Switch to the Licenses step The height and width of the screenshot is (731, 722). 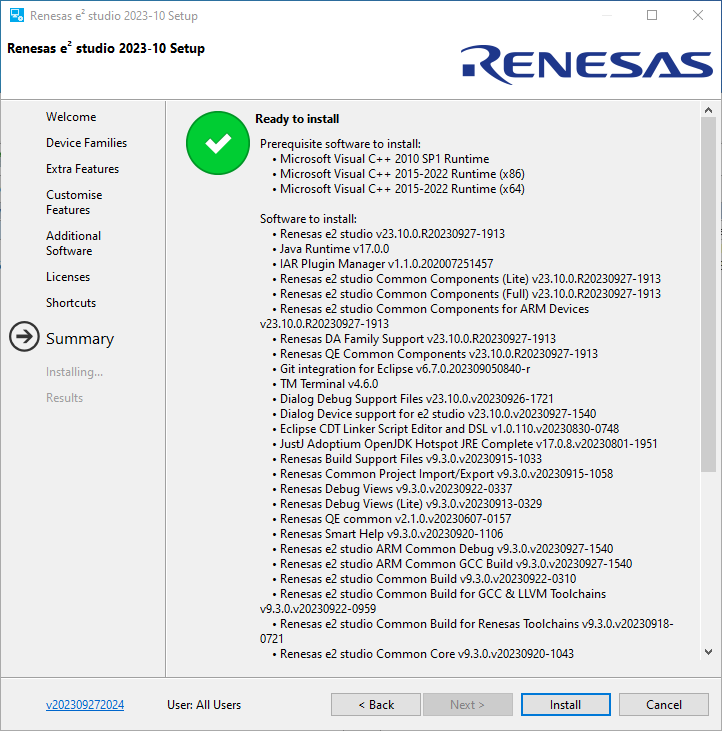coord(68,277)
